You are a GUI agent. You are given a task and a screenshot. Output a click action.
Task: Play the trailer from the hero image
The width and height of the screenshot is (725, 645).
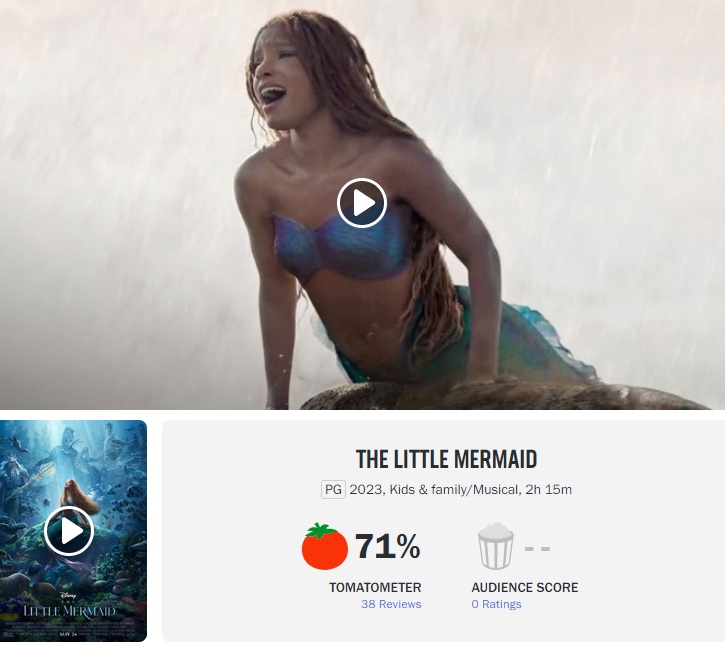362,203
